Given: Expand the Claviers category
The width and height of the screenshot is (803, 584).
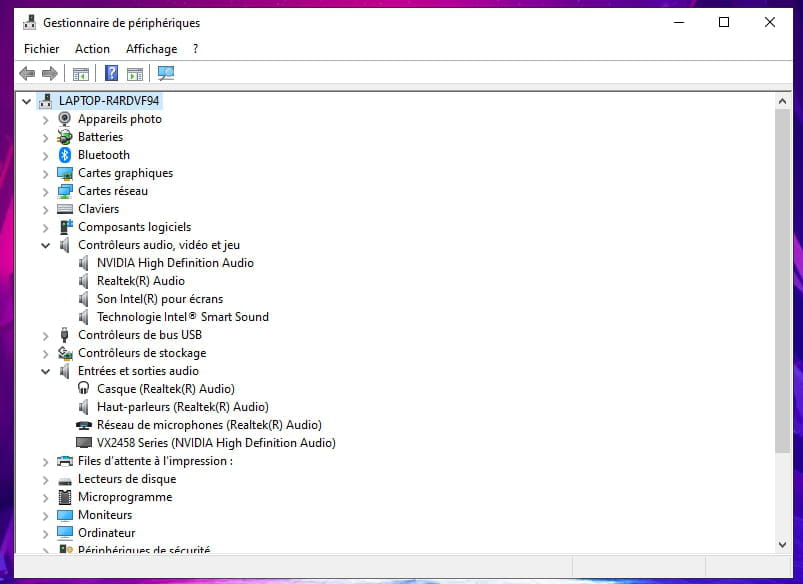Looking at the screenshot, I should click(x=46, y=210).
